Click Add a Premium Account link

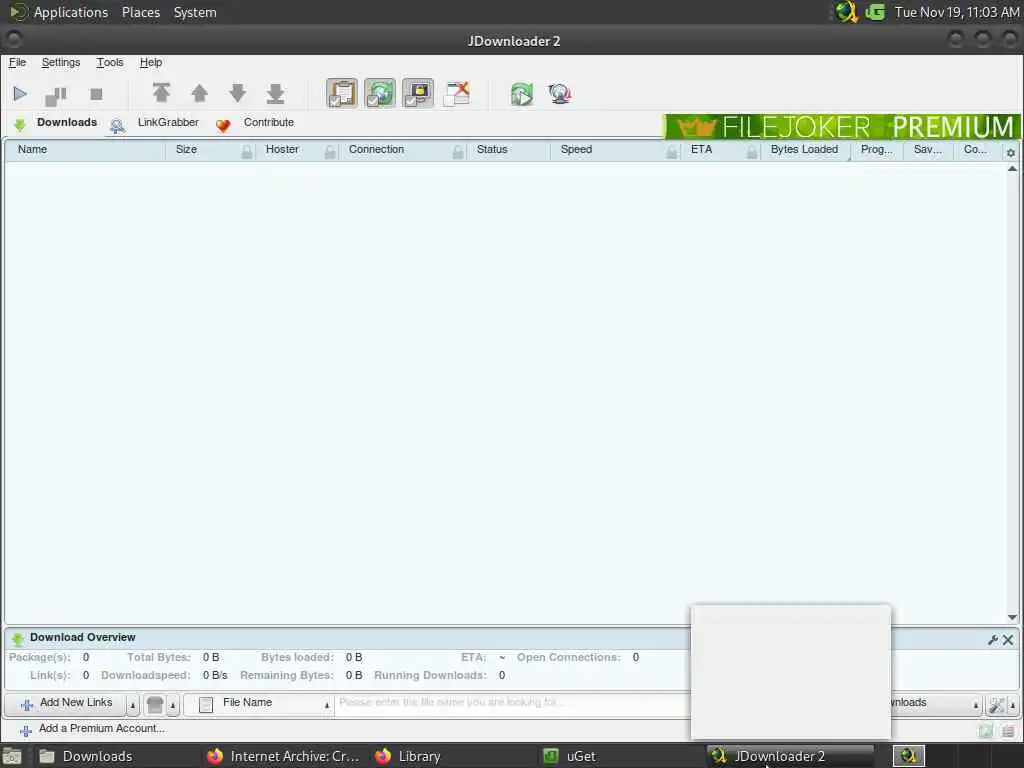pyautogui.click(x=93, y=729)
